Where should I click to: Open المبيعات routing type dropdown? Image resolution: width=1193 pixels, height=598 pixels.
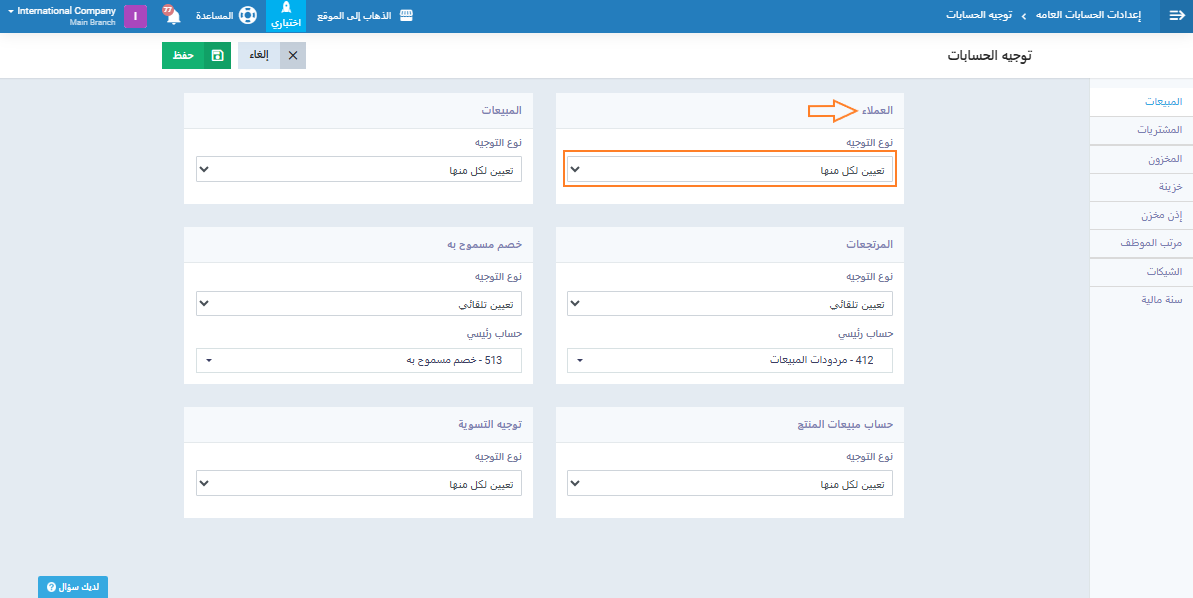[359, 170]
